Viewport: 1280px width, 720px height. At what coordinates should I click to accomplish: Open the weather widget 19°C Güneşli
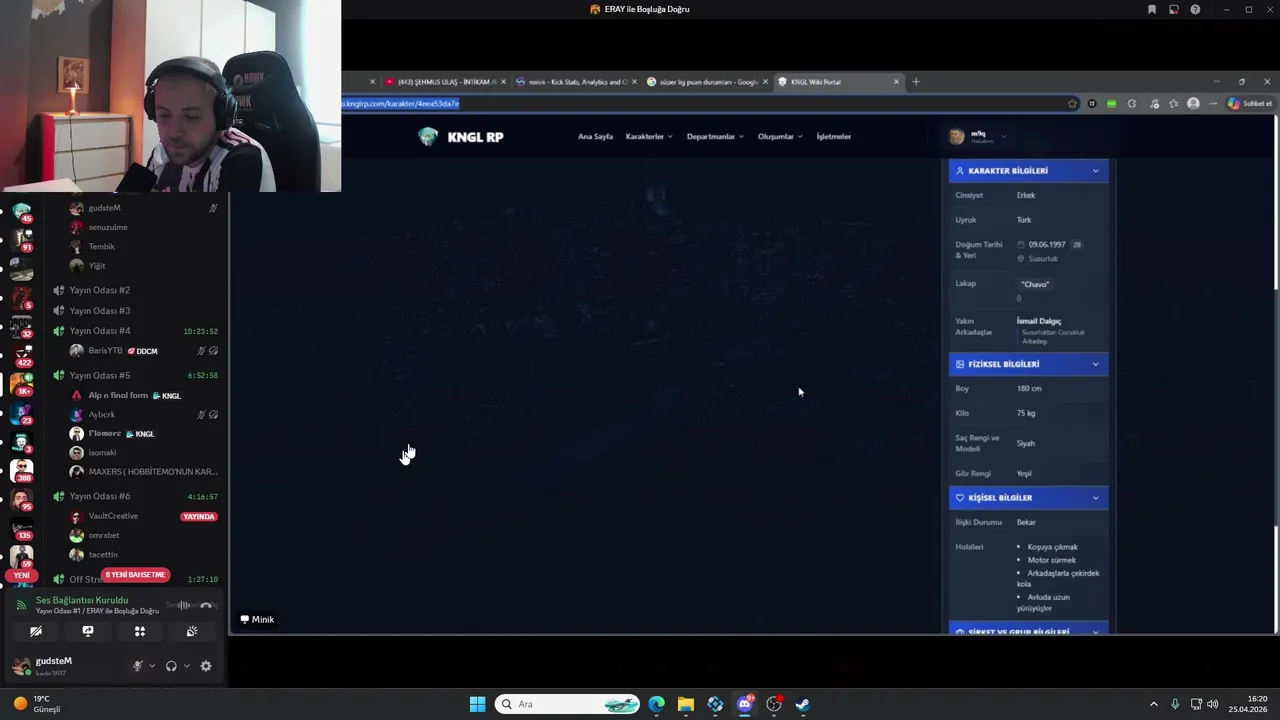[x=38, y=704]
